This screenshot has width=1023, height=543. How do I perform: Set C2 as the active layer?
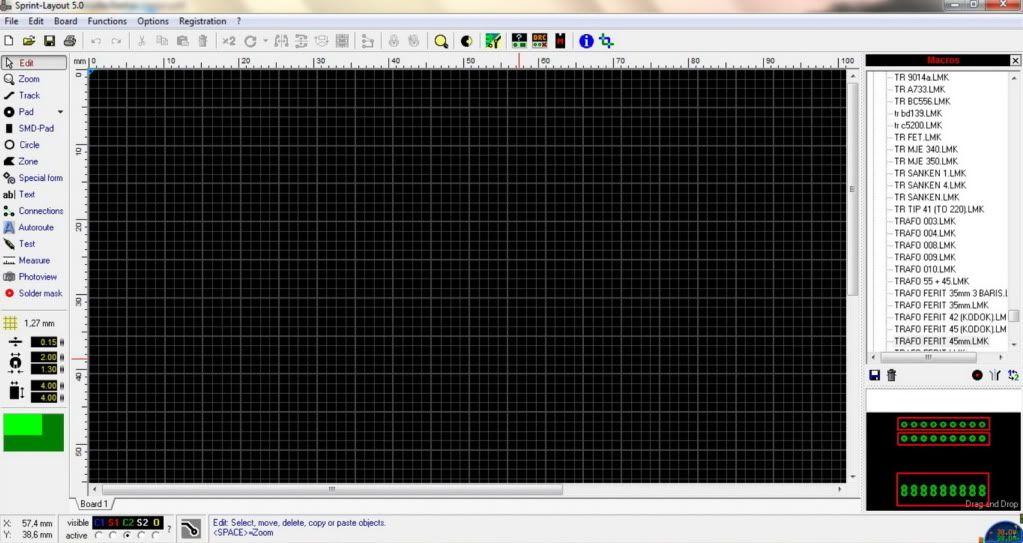(x=127, y=535)
